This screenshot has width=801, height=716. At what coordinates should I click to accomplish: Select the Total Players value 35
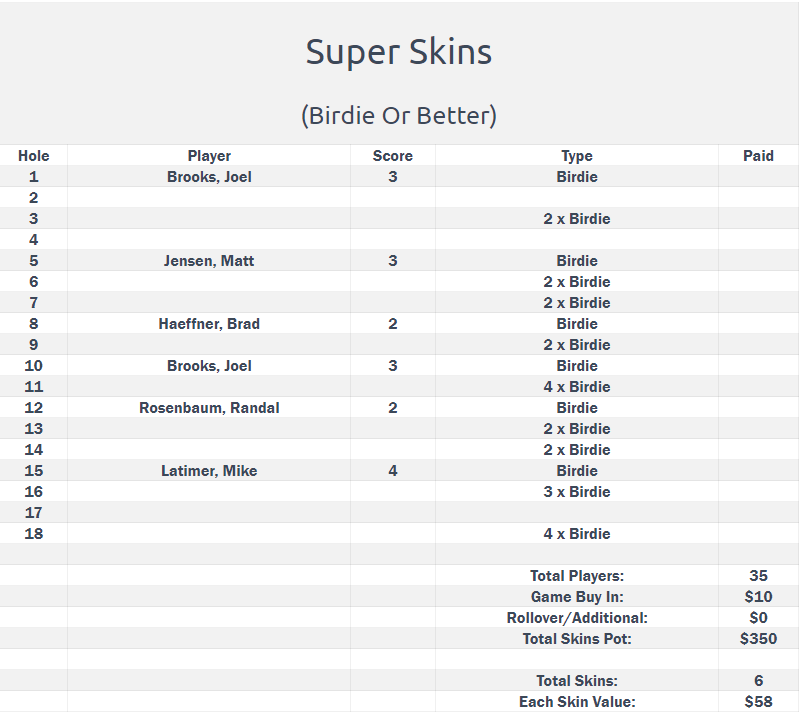(758, 576)
